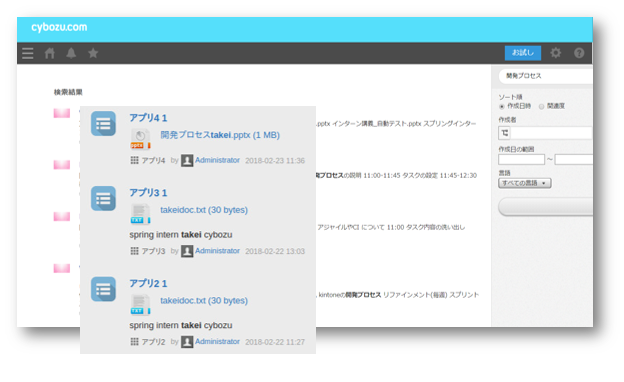This screenshot has height=382, width=624.
Task: Click the txt file icon under アプリ3 1
Action: coord(140,214)
